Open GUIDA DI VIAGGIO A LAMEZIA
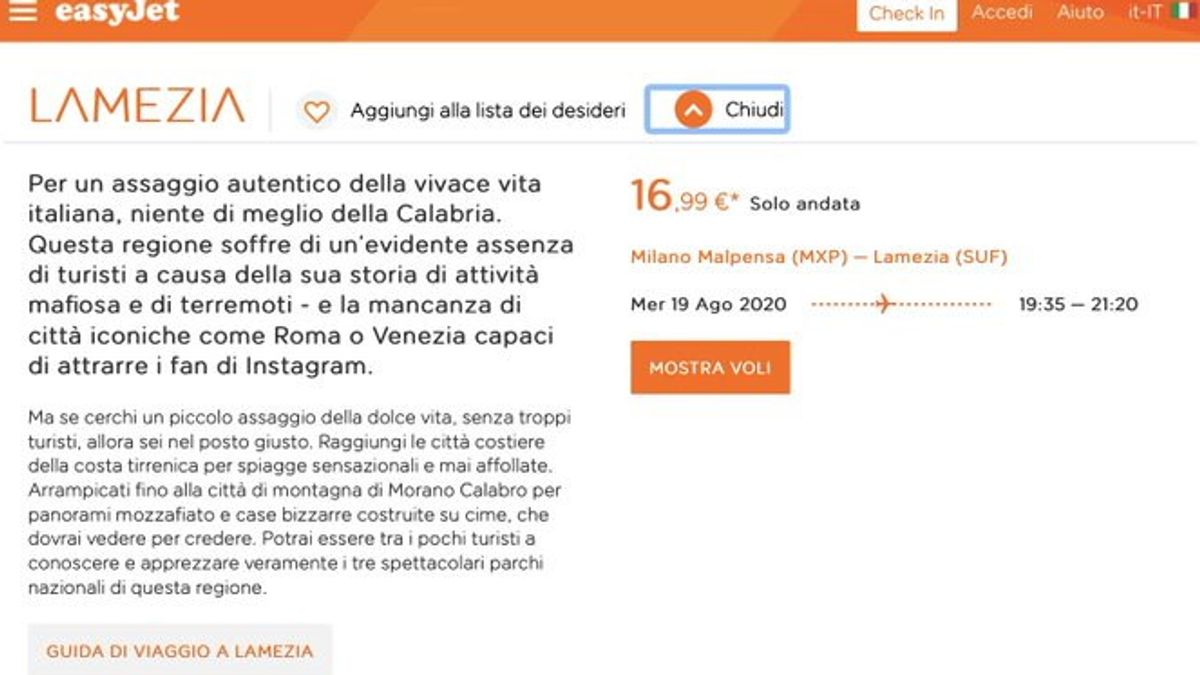The height and width of the screenshot is (675, 1200). click(x=180, y=651)
